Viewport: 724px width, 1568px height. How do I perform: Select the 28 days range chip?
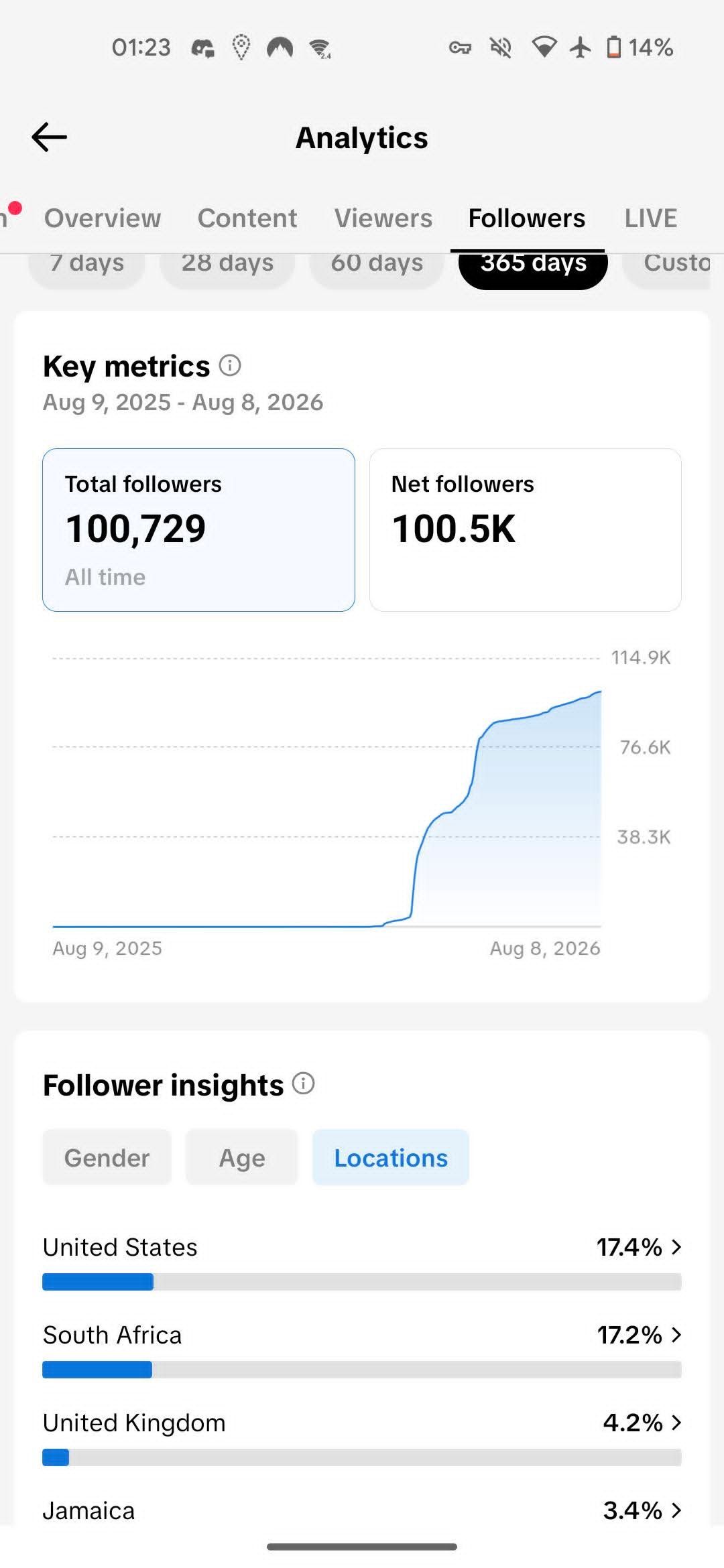pyautogui.click(x=227, y=265)
